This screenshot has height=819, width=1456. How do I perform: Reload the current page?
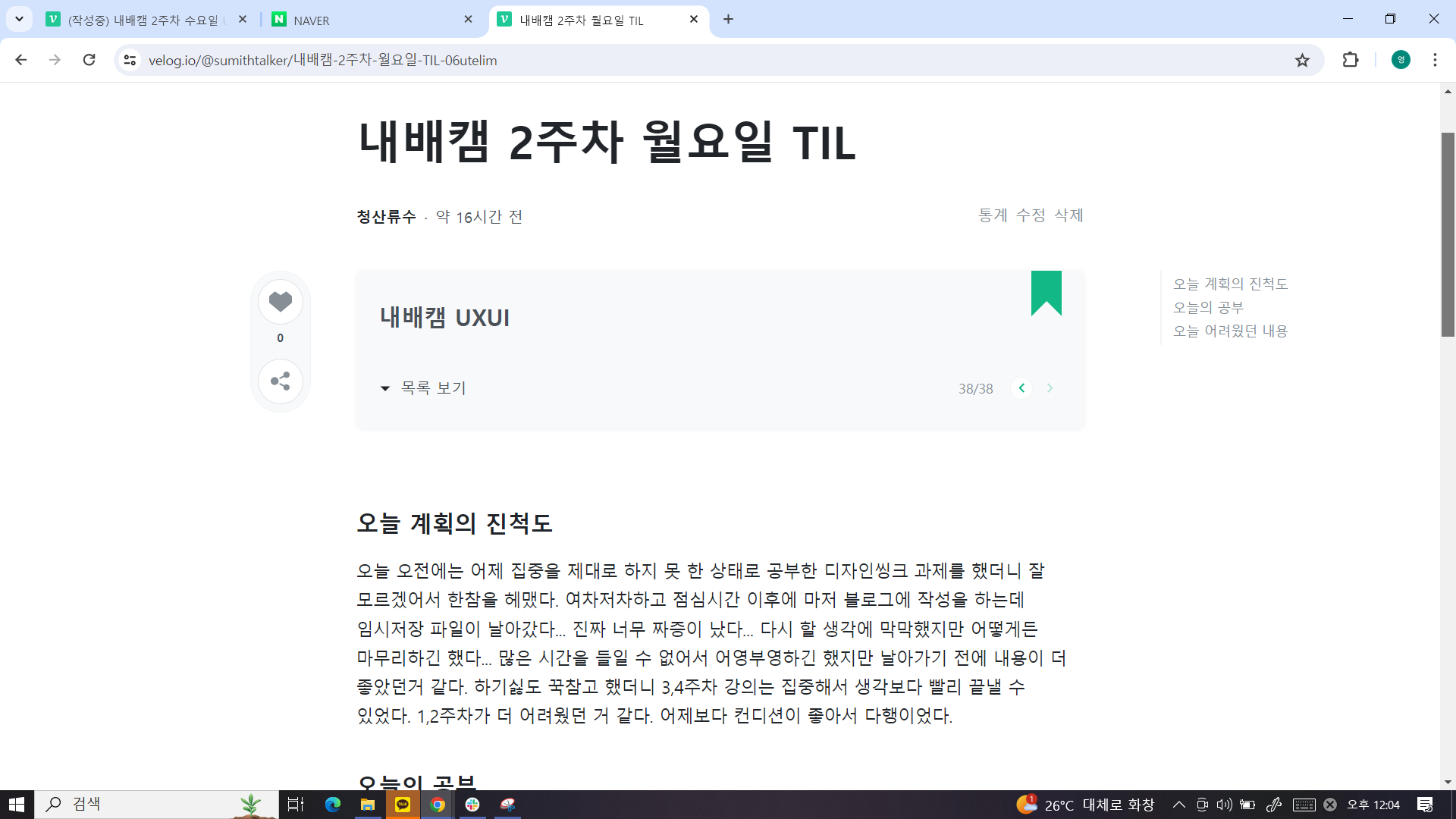(89, 60)
